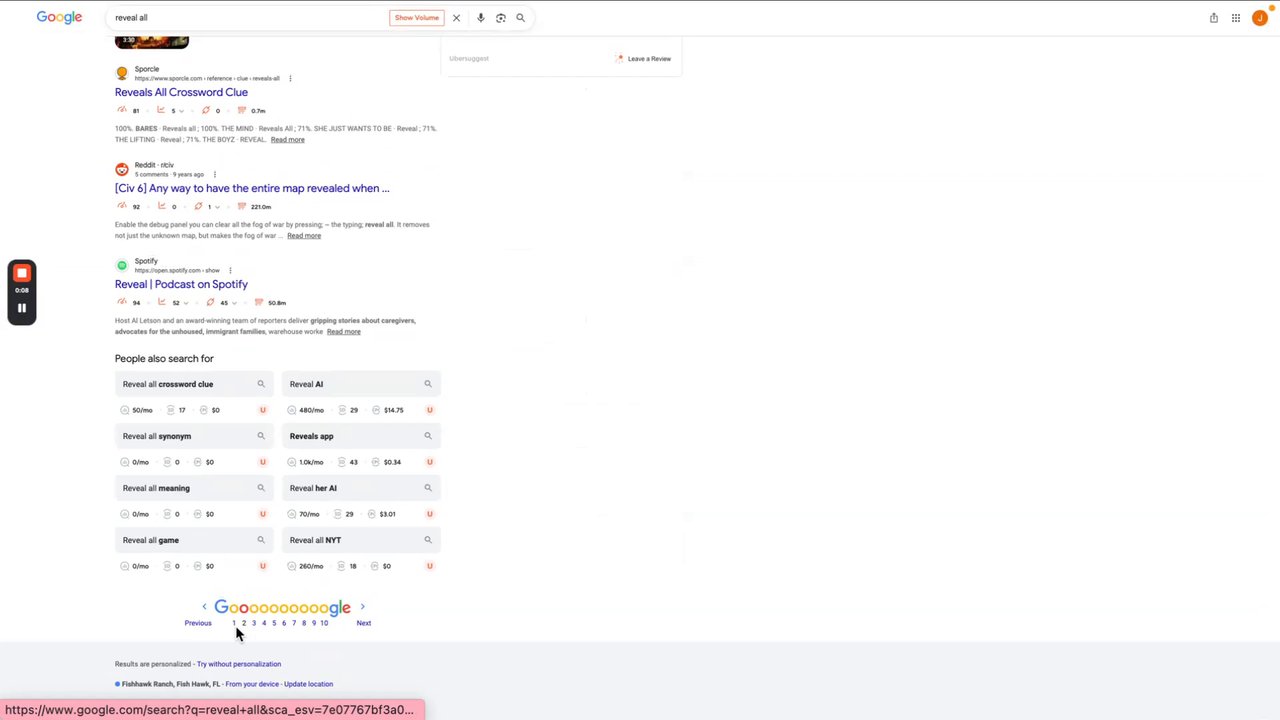
Task: Click search icon on 'Reveal her AI' chip
Action: coord(428,488)
